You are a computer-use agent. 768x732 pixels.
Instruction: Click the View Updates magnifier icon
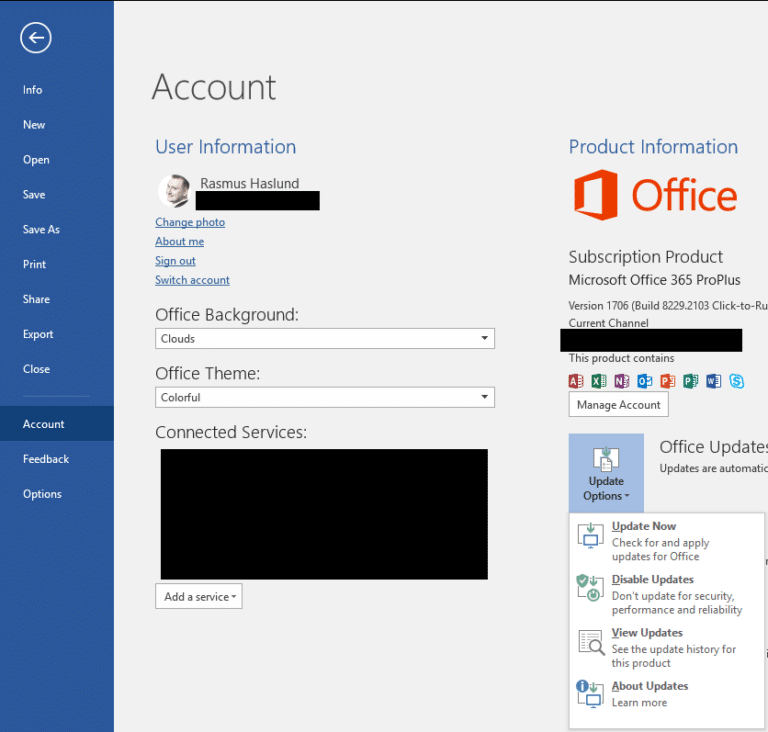coord(591,642)
